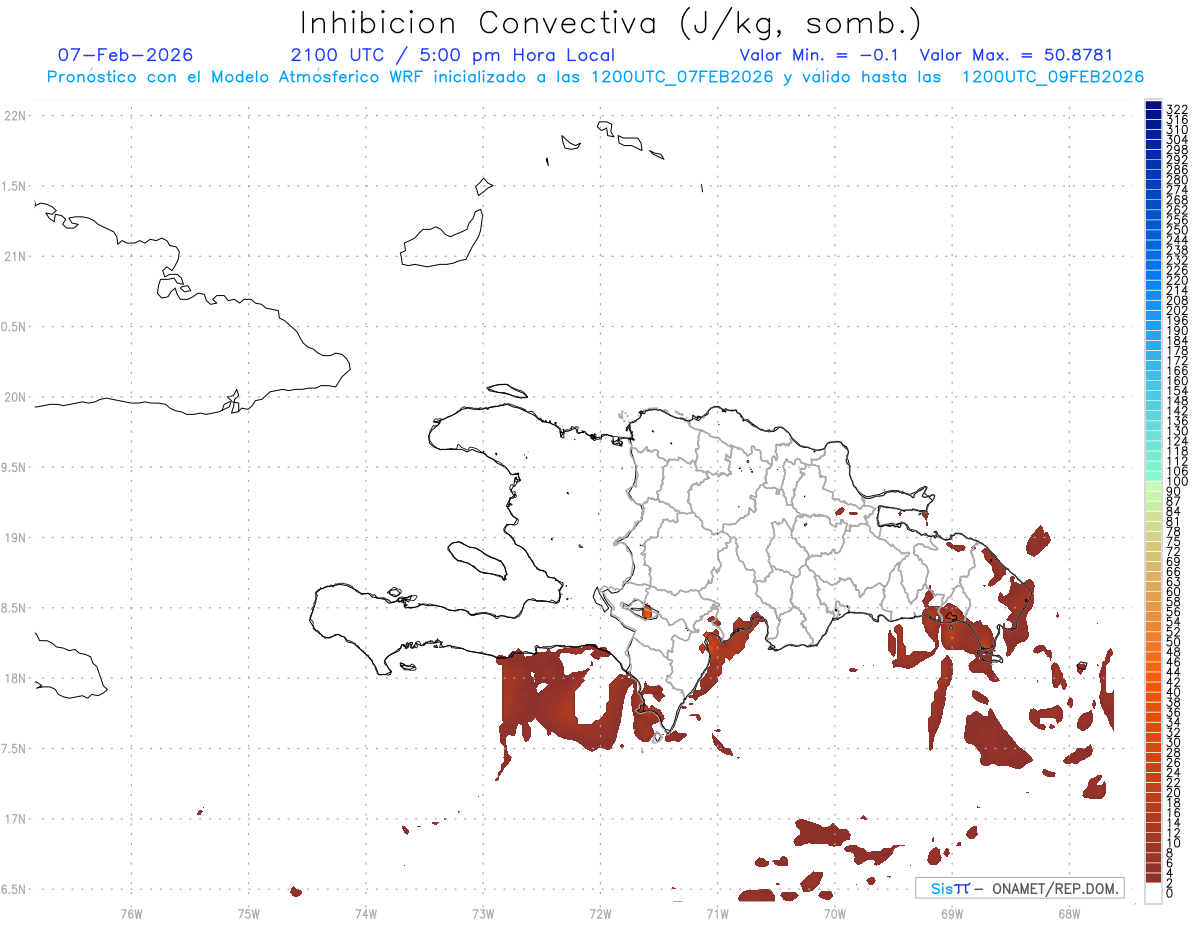Click the '202' color scale label

click(x=1177, y=310)
